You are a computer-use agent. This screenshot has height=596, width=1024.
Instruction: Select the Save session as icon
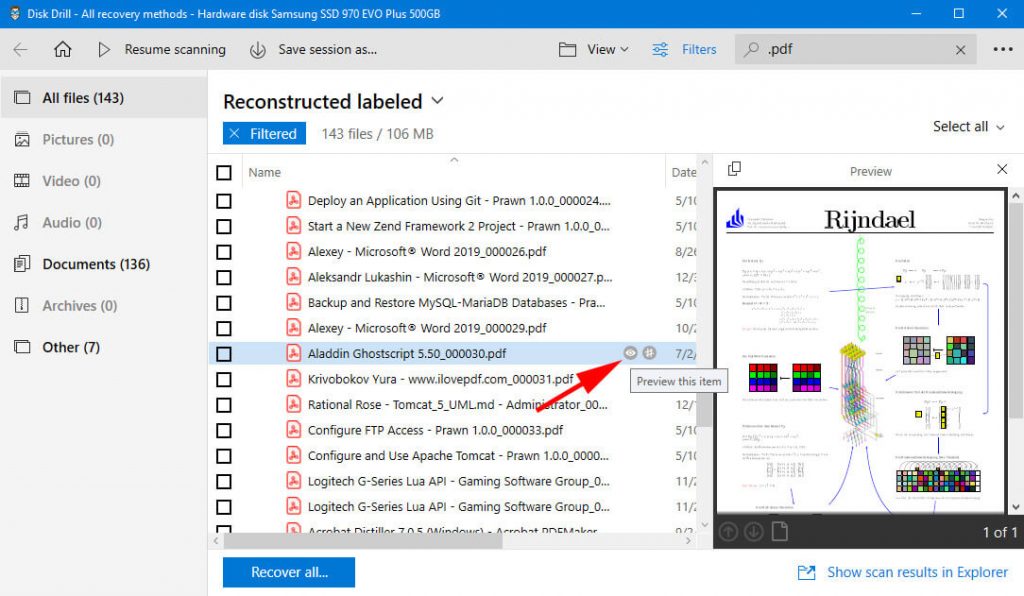[258, 48]
